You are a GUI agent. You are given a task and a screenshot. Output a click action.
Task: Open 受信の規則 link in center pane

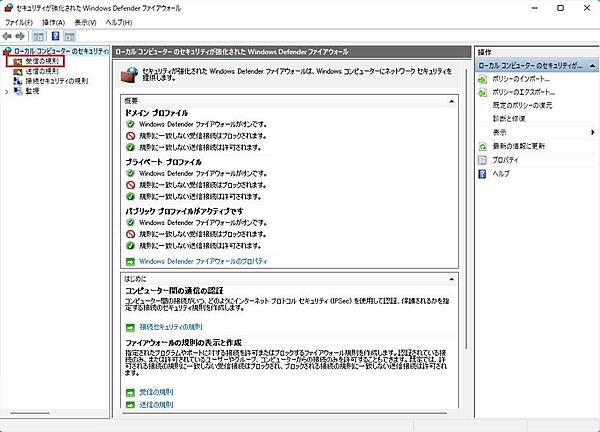tap(156, 392)
